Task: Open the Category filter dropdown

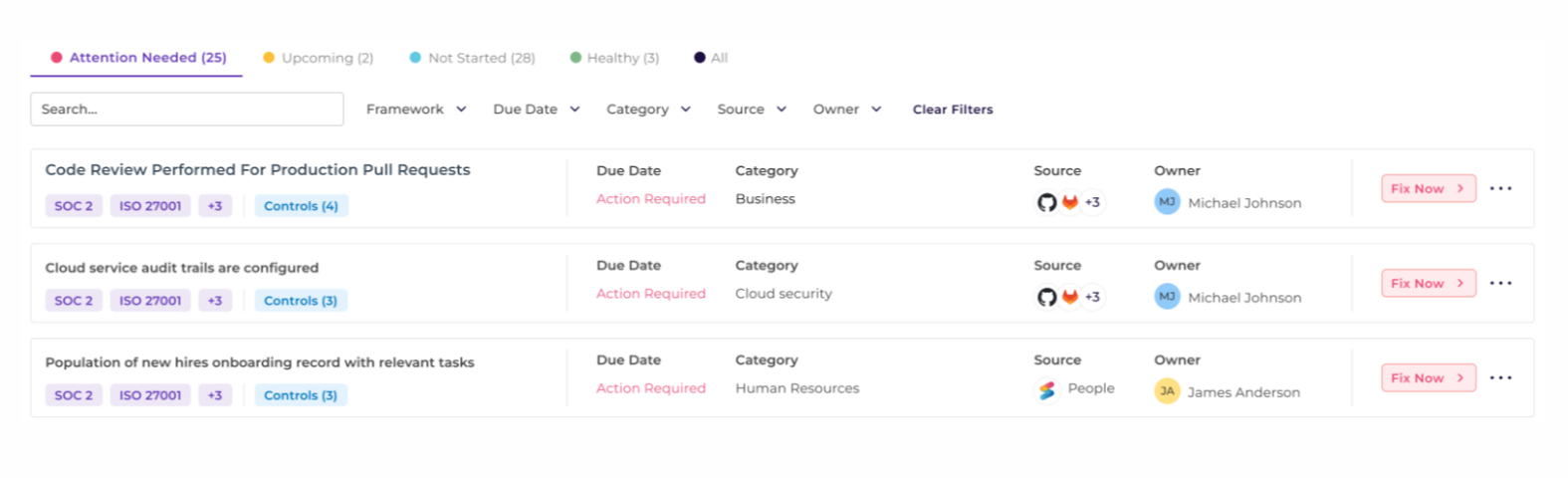Action: click(648, 110)
